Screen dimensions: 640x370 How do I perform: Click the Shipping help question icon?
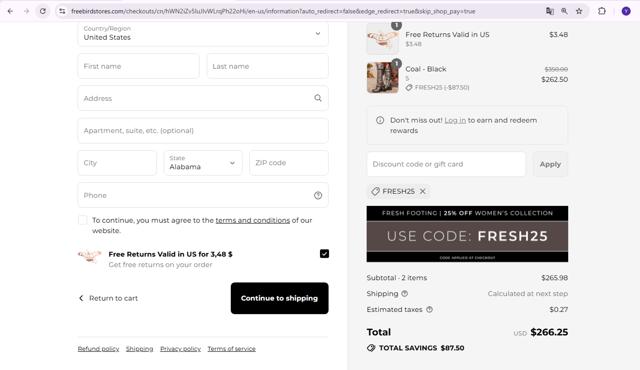coord(404,294)
